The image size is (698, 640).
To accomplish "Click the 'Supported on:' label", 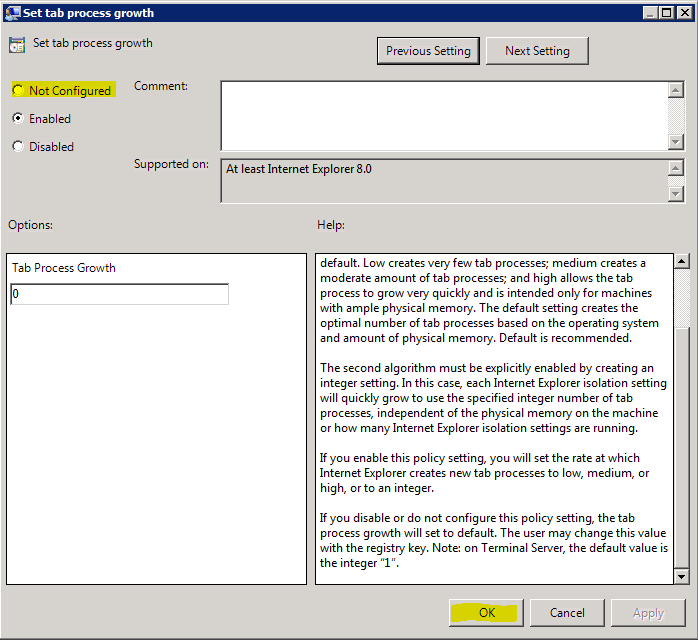I will click(x=171, y=164).
